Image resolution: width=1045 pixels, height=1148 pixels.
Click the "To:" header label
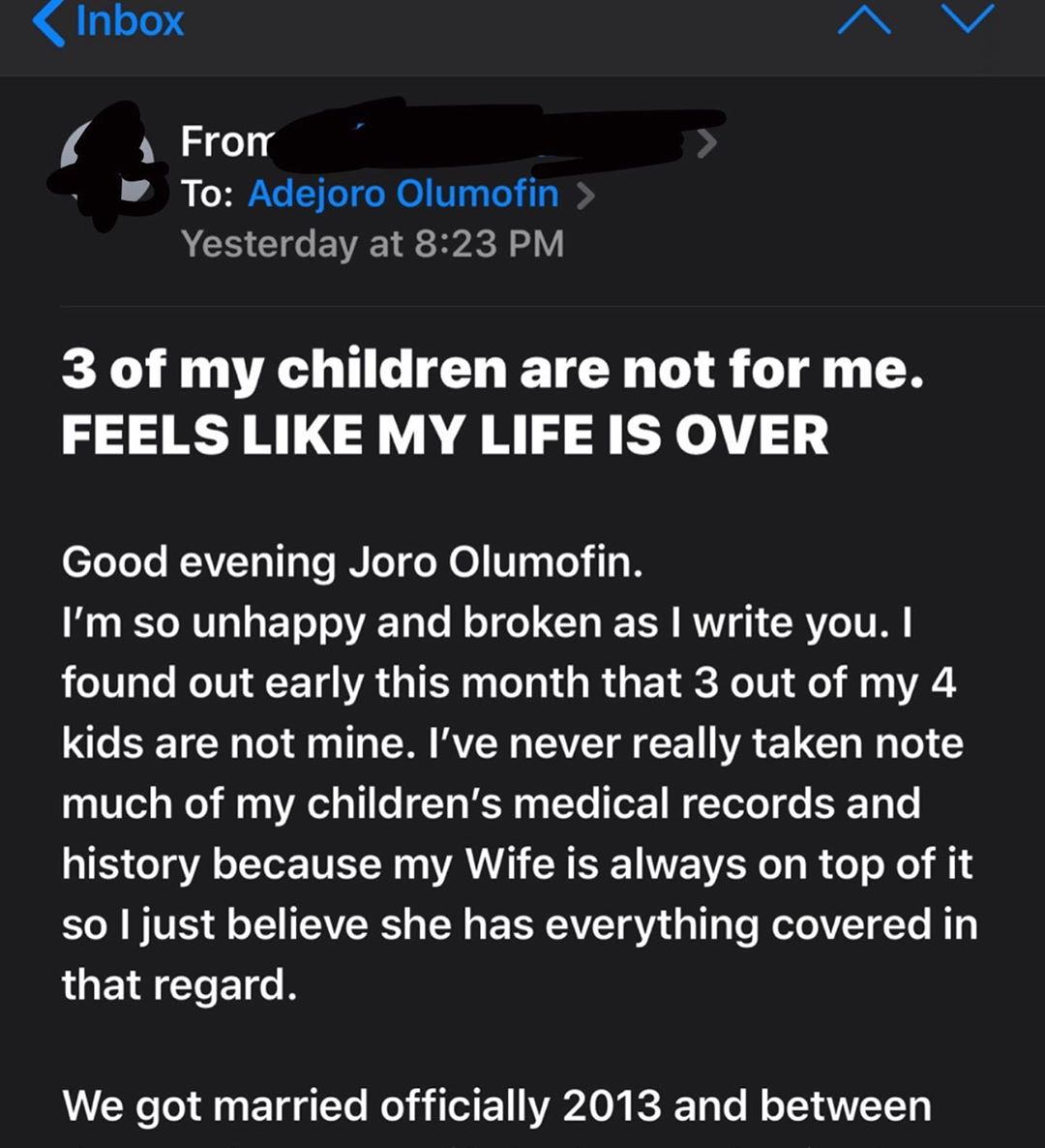tap(206, 194)
